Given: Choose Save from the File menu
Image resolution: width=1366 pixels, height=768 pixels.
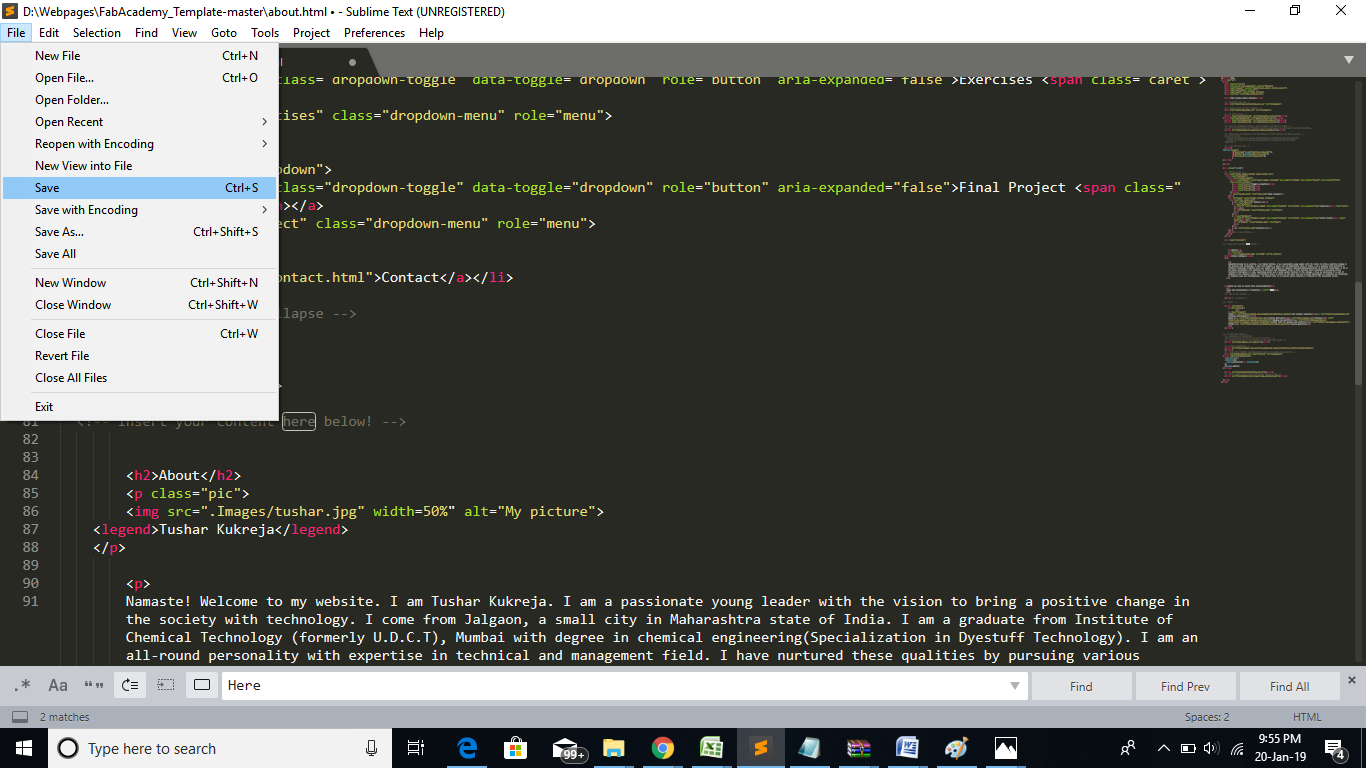Looking at the screenshot, I should click(47, 188).
